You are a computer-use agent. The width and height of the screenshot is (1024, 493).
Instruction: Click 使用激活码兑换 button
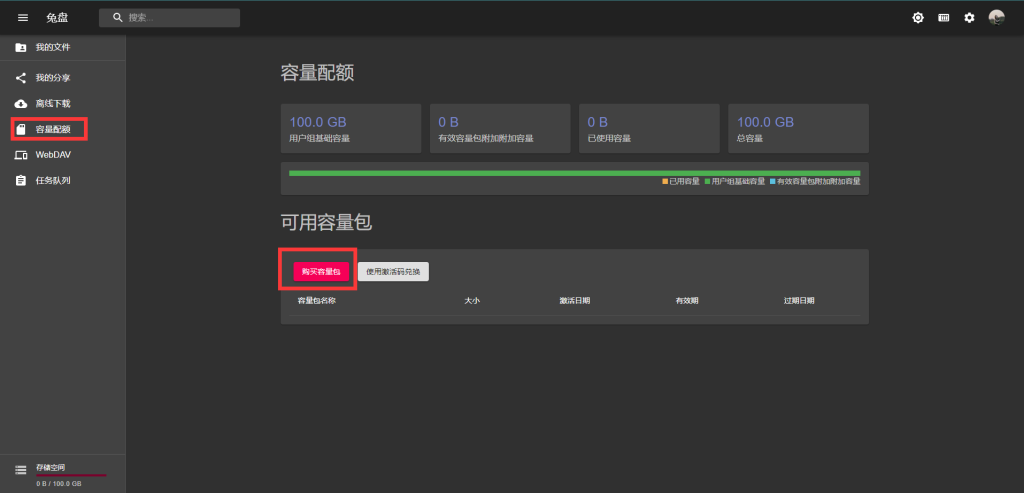(393, 271)
